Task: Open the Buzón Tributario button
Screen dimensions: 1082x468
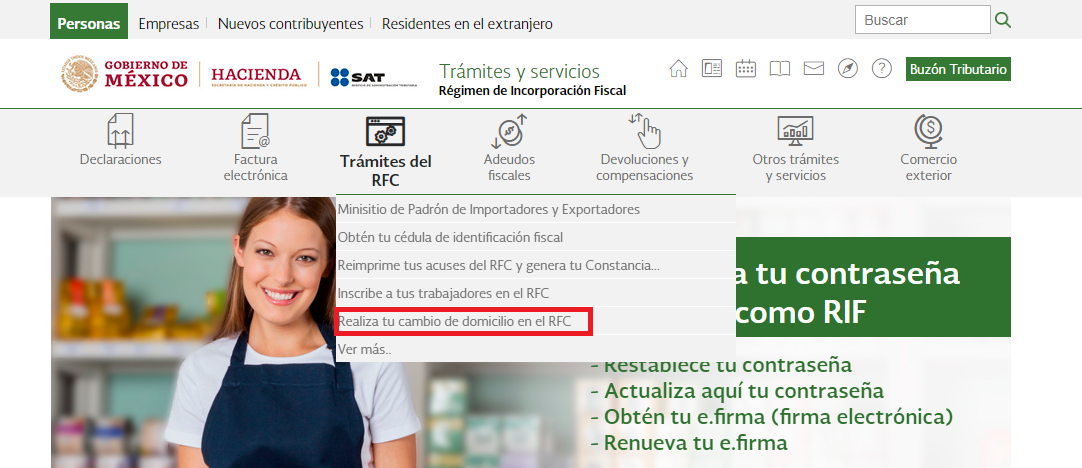Action: tap(958, 69)
